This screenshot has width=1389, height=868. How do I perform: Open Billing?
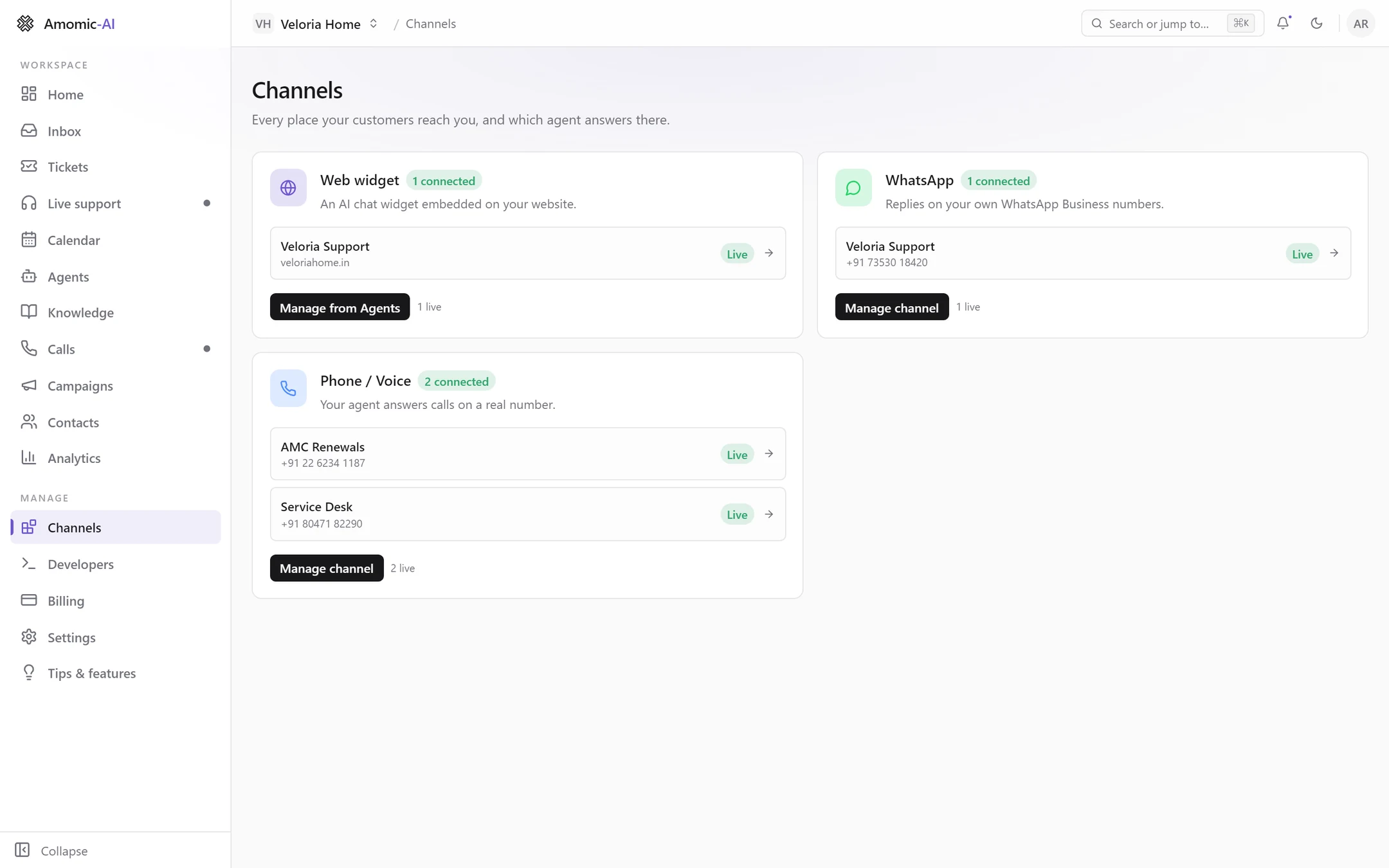116,601
